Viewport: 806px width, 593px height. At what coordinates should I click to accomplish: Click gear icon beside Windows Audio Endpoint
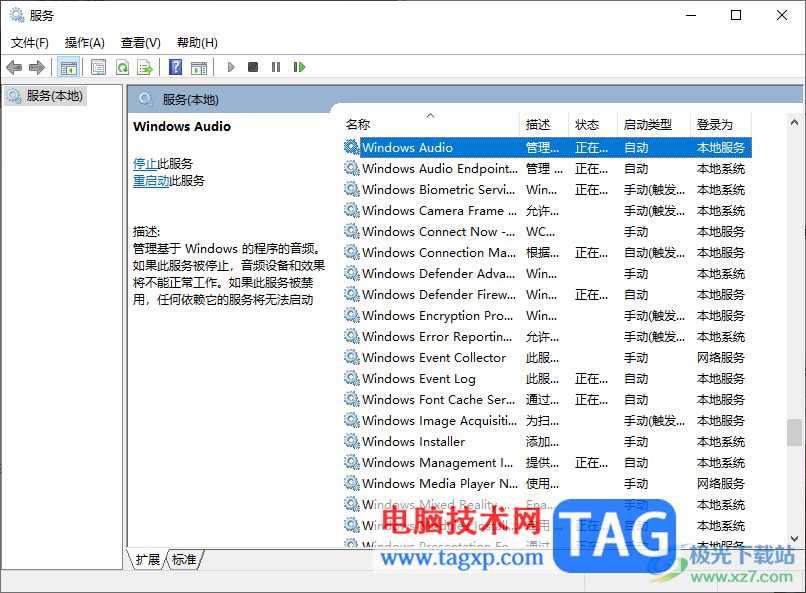352,169
